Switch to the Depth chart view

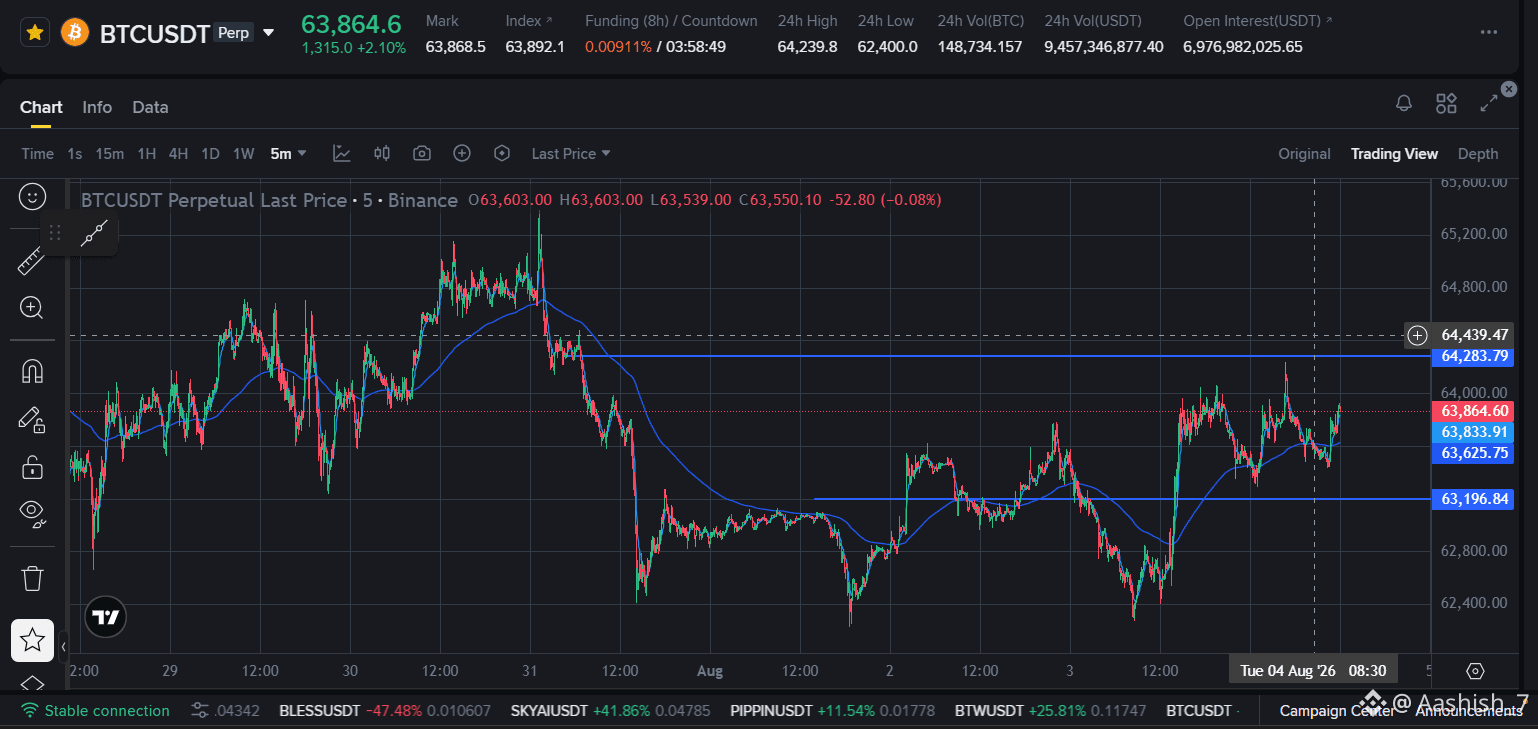click(1478, 153)
